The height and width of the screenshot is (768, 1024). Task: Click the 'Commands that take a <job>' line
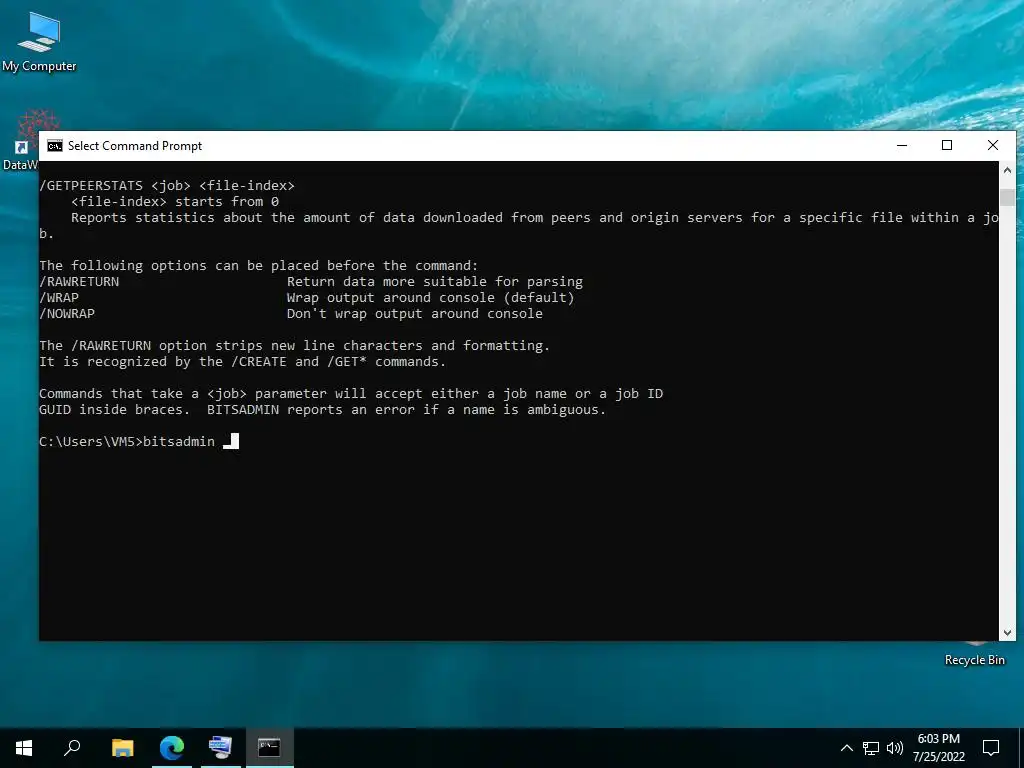click(351, 394)
